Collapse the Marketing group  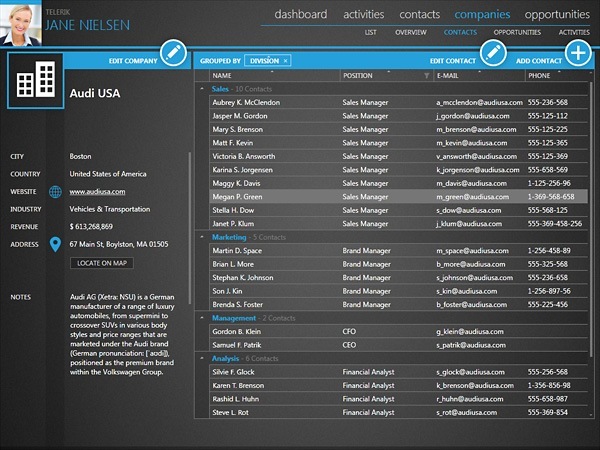pos(204,238)
